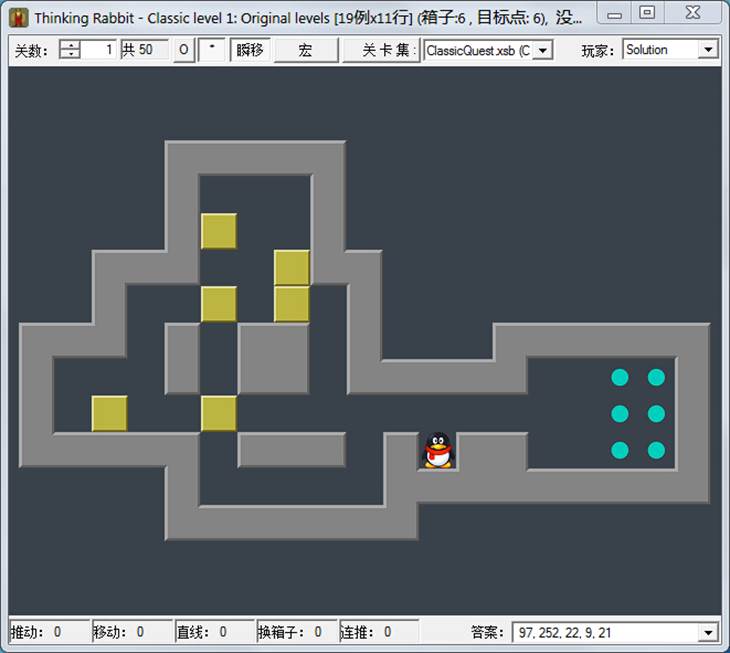The width and height of the screenshot is (730, 653).
Task: Click the app icon in the title bar
Action: (x=18, y=15)
